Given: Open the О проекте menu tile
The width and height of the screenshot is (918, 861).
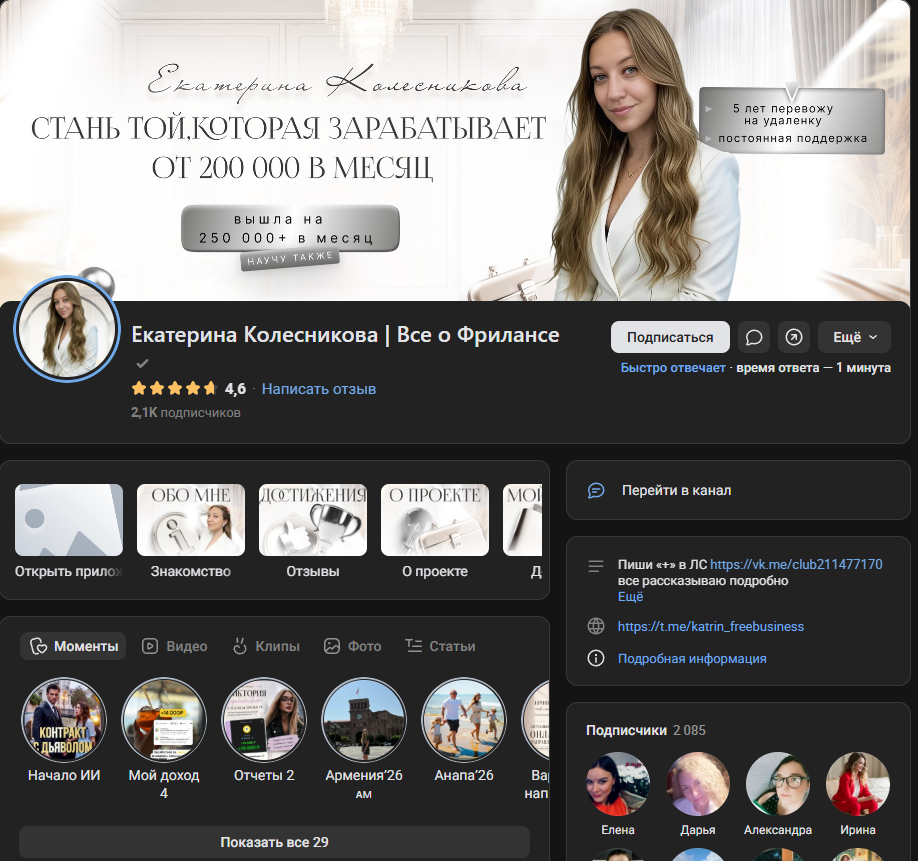Looking at the screenshot, I should pyautogui.click(x=435, y=531).
